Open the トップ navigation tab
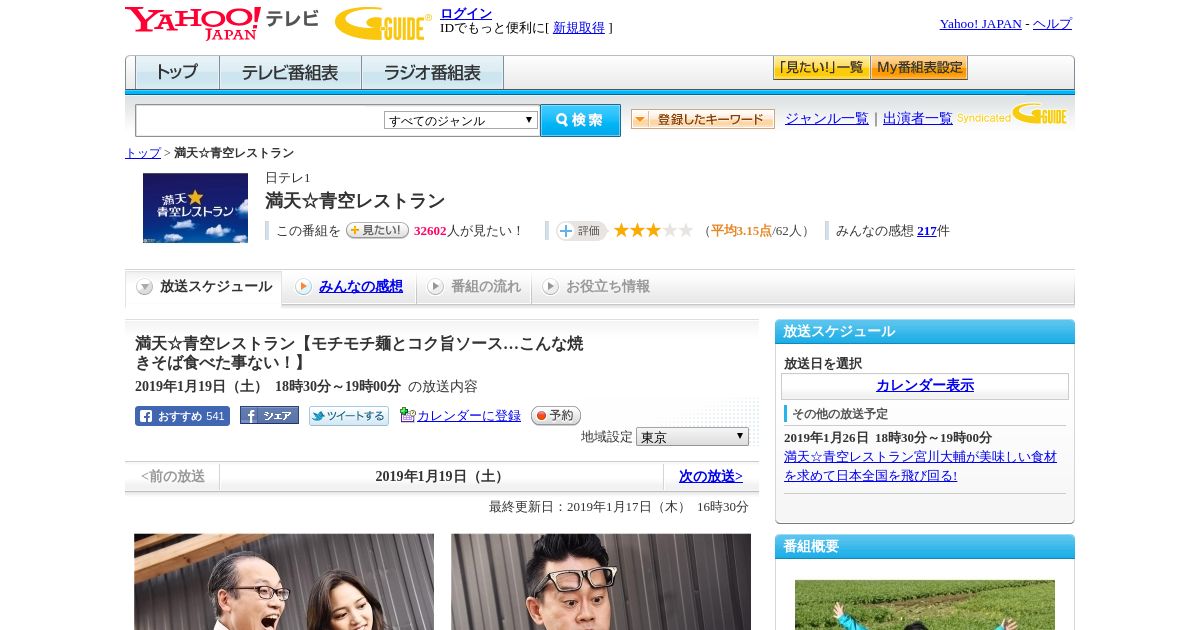This screenshot has height=630, width=1200. [x=177, y=73]
